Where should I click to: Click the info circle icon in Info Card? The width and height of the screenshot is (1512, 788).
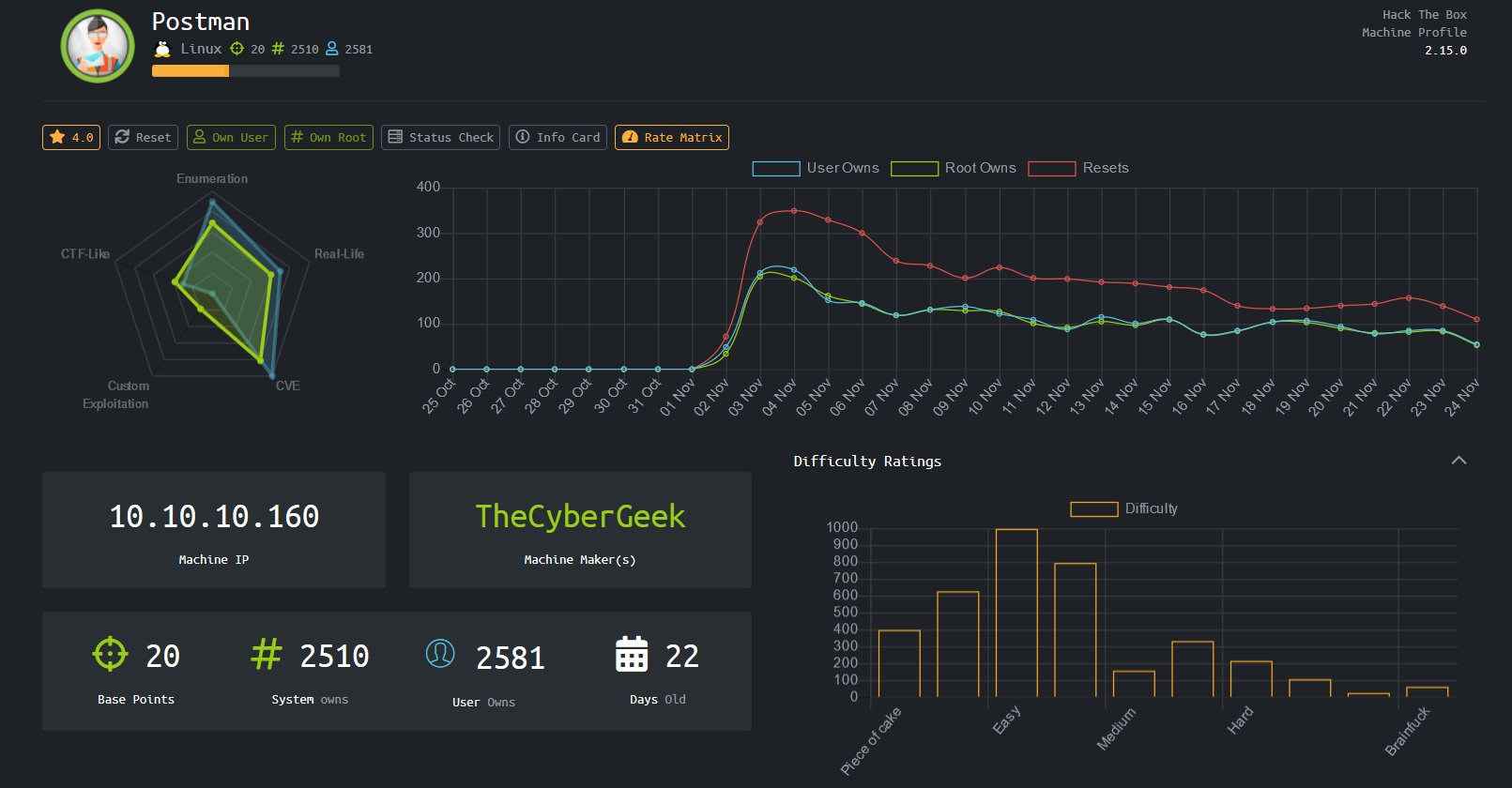click(523, 137)
